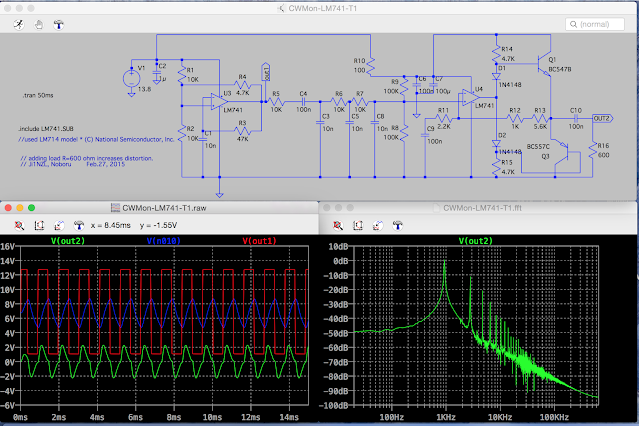Open Control Panel hammer in schematic toolbar

pyautogui.click(x=59, y=25)
